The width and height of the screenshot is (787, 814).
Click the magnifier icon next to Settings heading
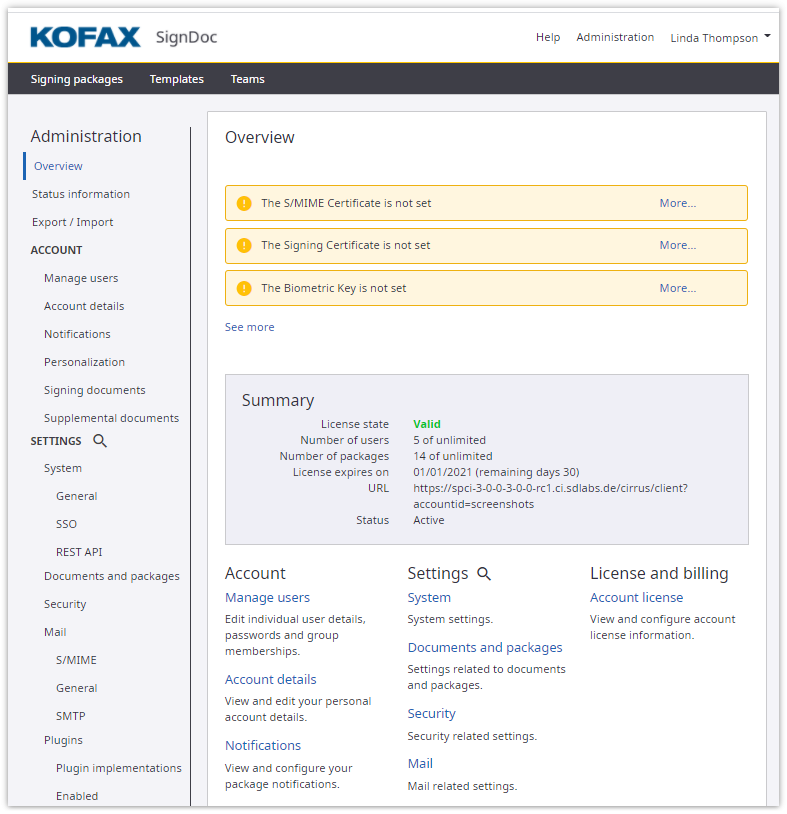484,574
